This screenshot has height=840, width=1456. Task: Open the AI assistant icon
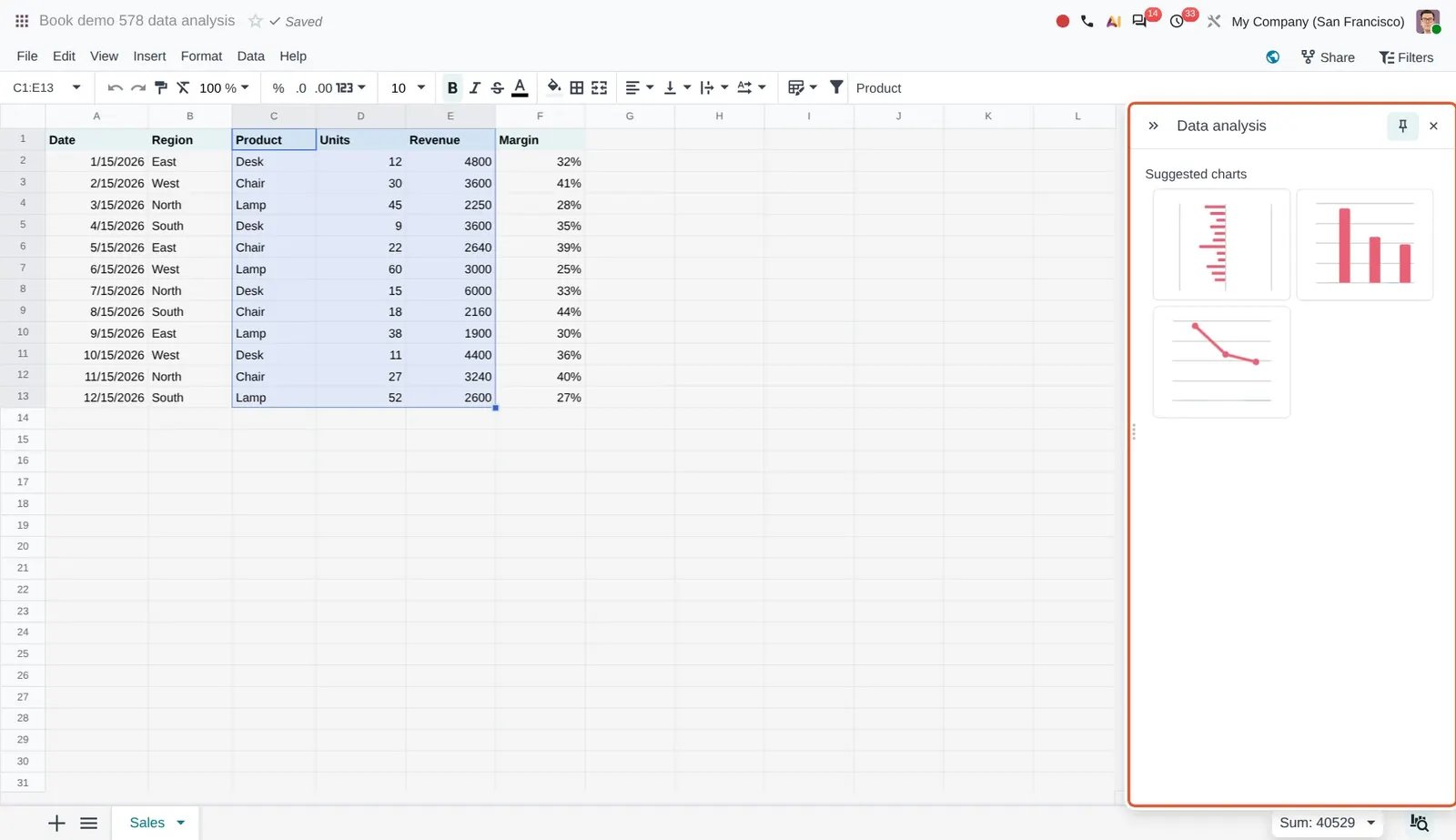1113,21
